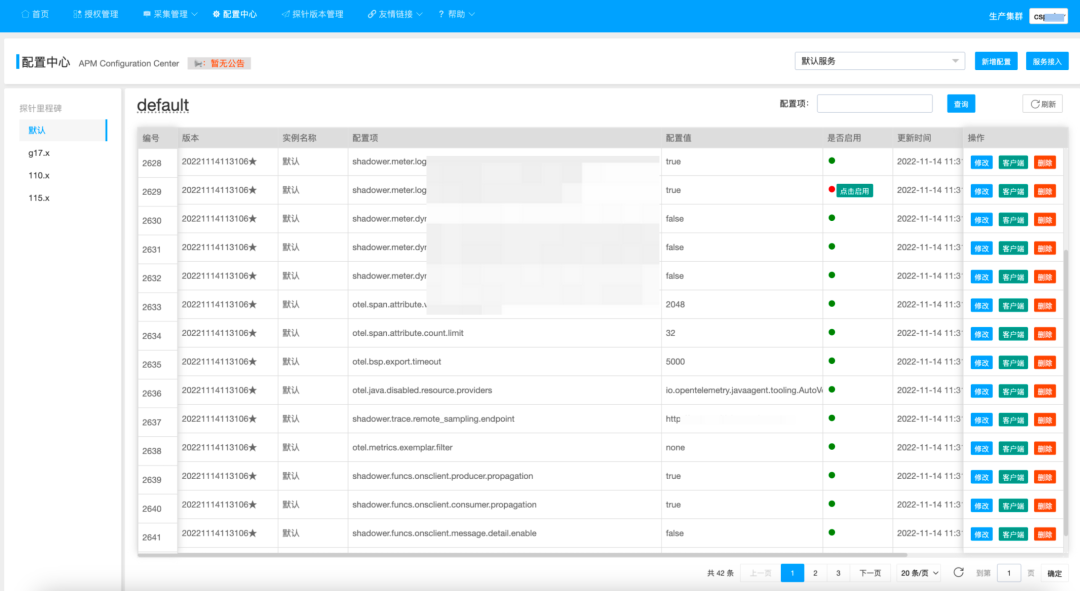Image resolution: width=1080 pixels, height=591 pixels.
Task: Click 删除 for row 2638
Action: [1045, 448]
